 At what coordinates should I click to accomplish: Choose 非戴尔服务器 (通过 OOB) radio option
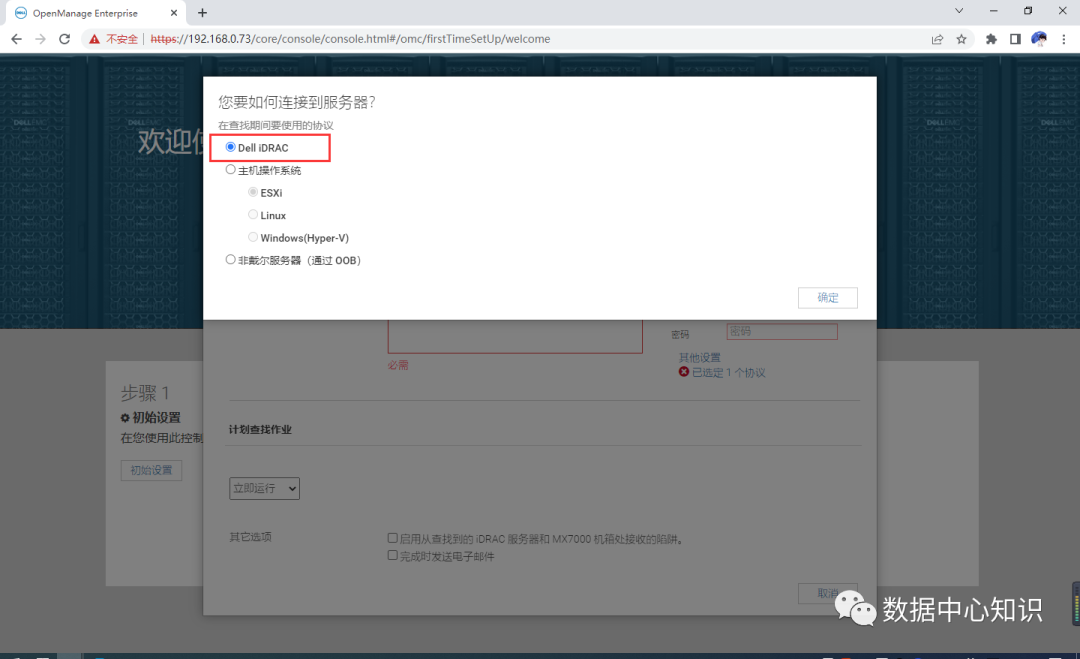(231, 260)
